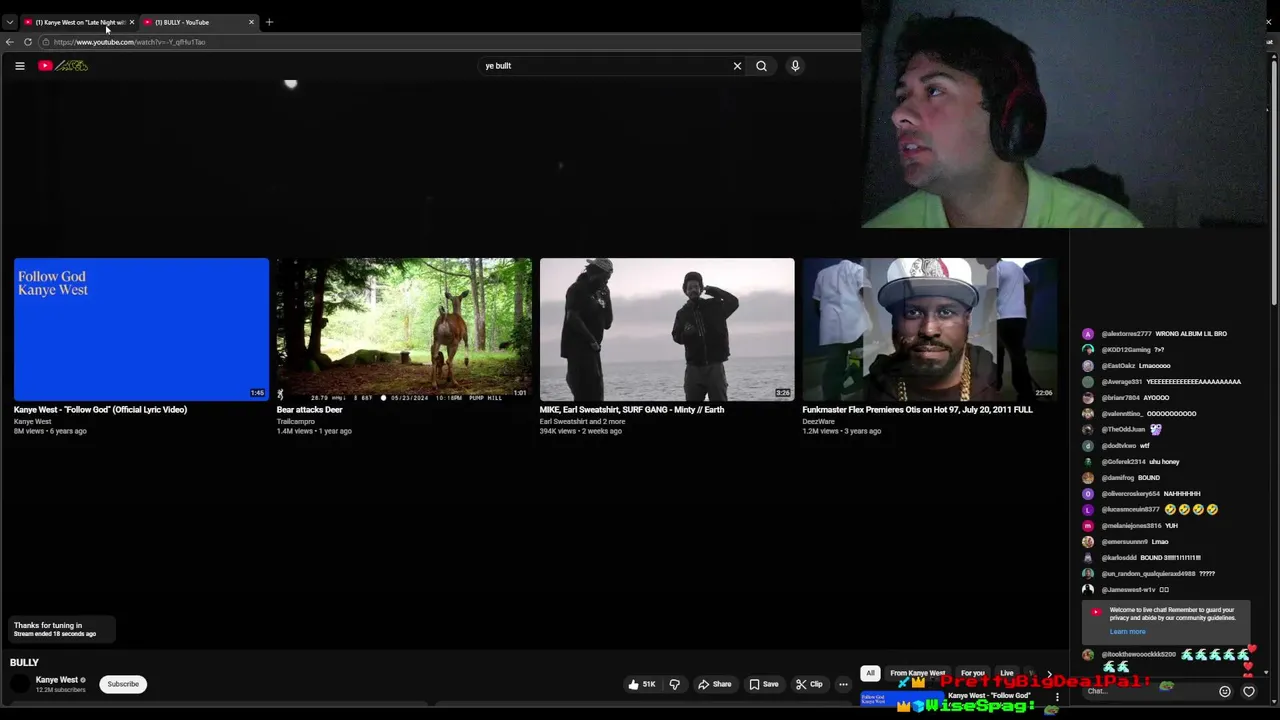1280x720 pixels.
Task: Subscribe to Kanye West channel
Action: point(123,684)
